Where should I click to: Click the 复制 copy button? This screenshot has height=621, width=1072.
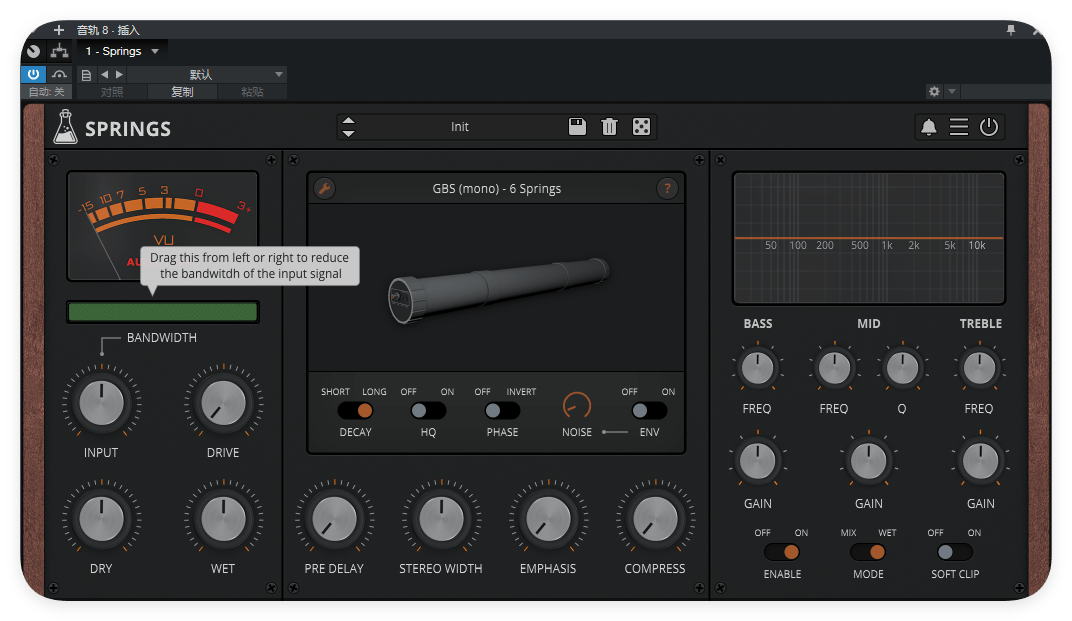[182, 92]
